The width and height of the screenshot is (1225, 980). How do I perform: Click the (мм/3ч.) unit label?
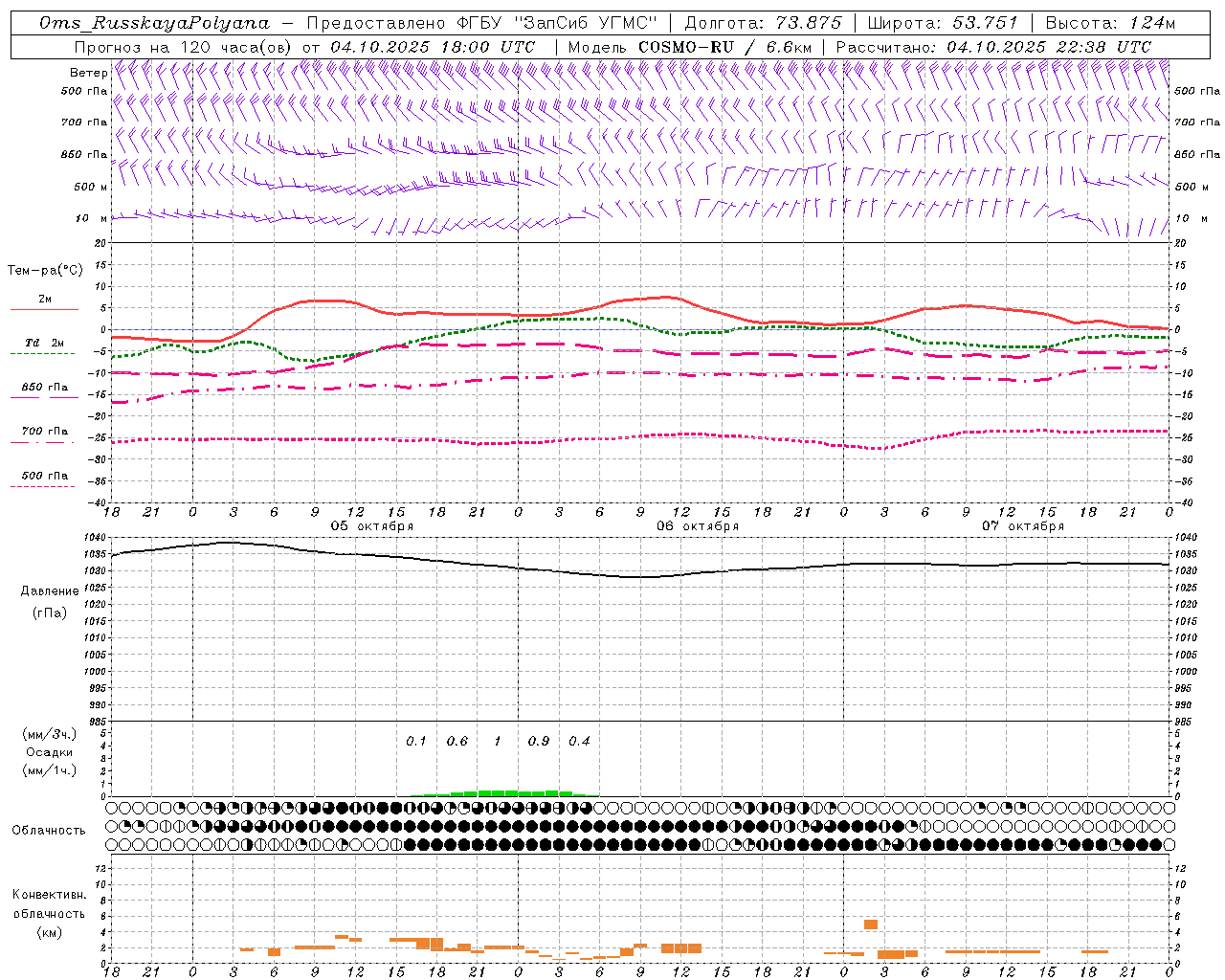click(49, 734)
